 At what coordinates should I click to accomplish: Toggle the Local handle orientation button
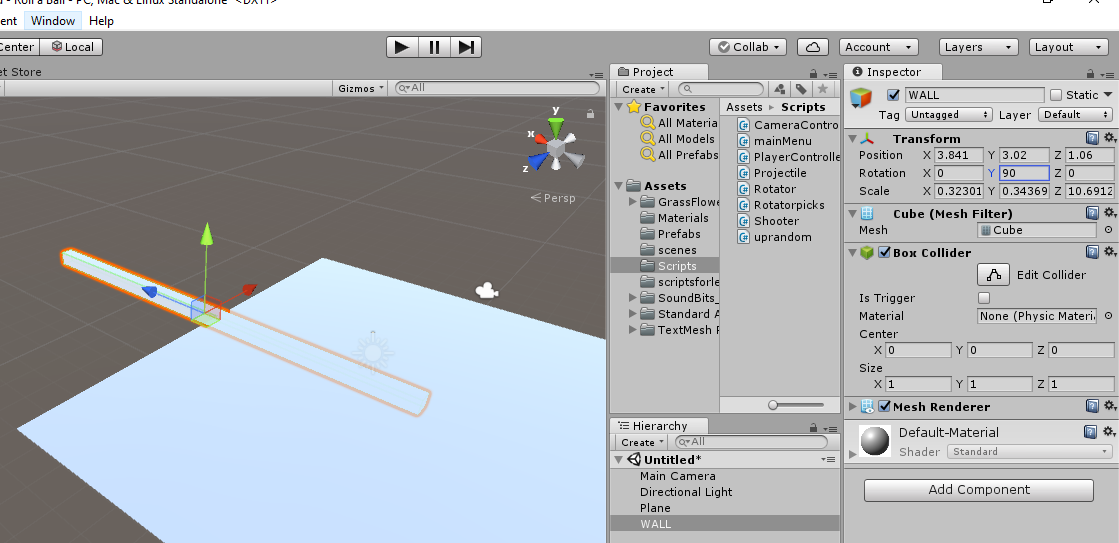(72, 47)
